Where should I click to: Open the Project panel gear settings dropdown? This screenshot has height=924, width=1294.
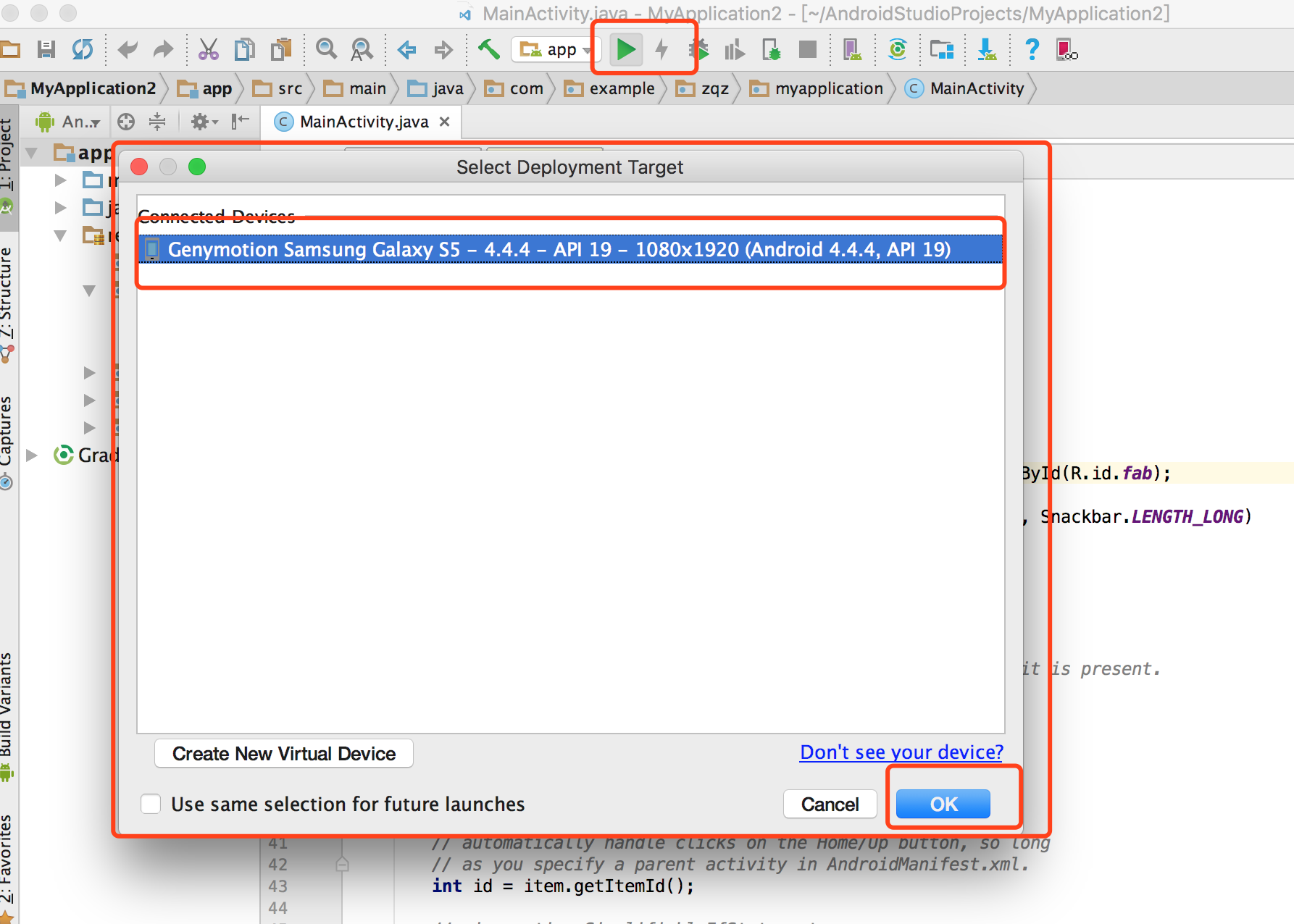204,122
